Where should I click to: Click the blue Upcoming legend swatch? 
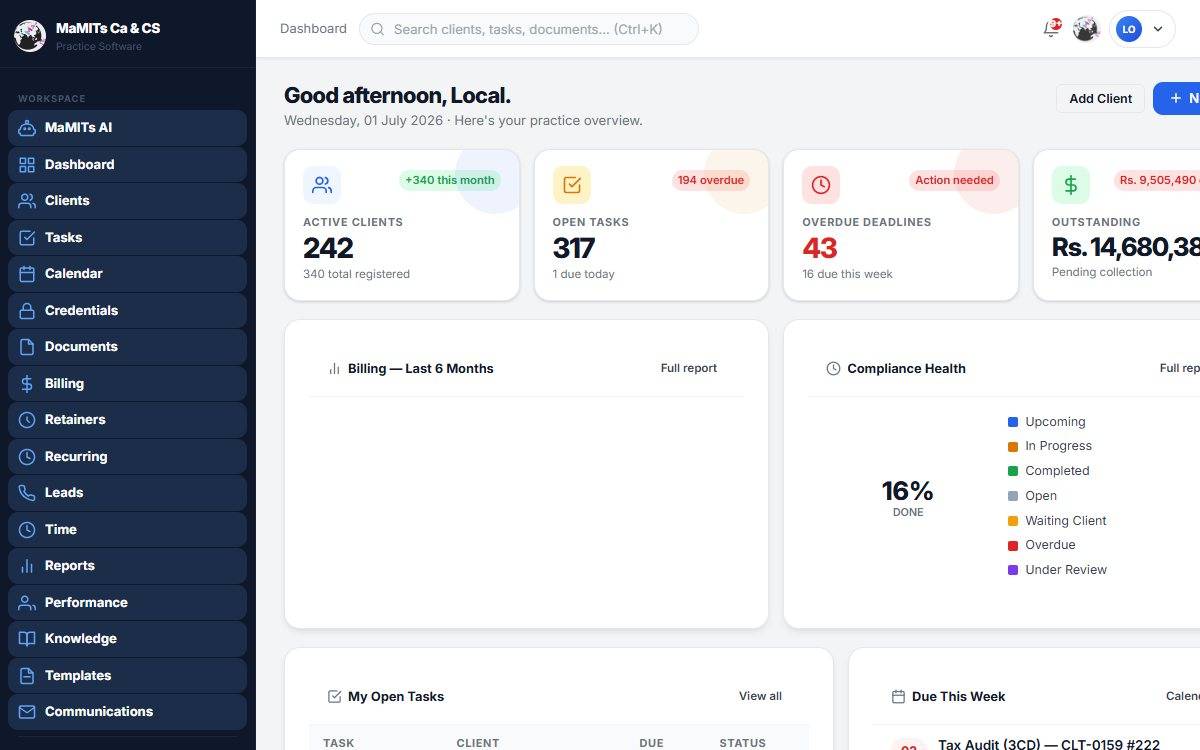[1013, 422]
